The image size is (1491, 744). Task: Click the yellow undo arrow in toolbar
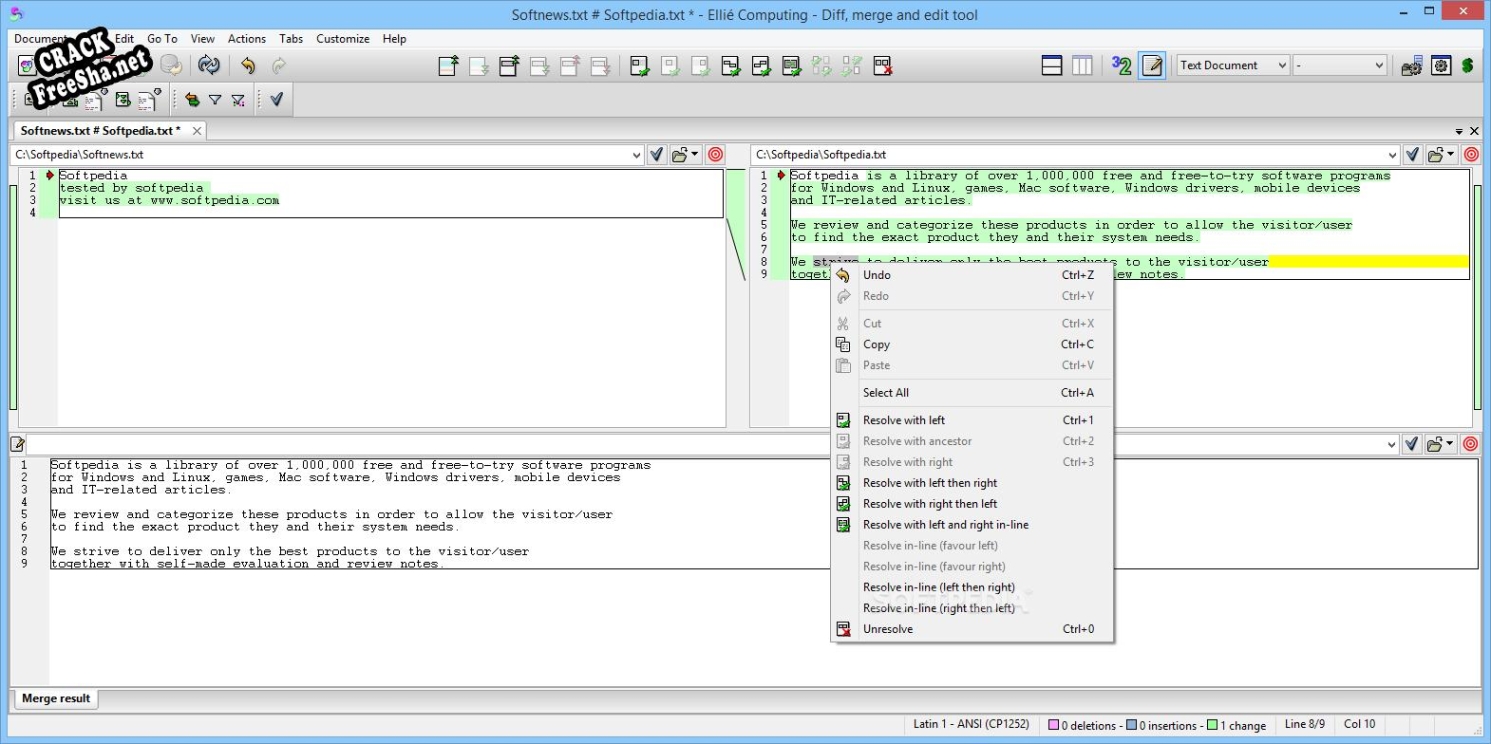pos(247,66)
